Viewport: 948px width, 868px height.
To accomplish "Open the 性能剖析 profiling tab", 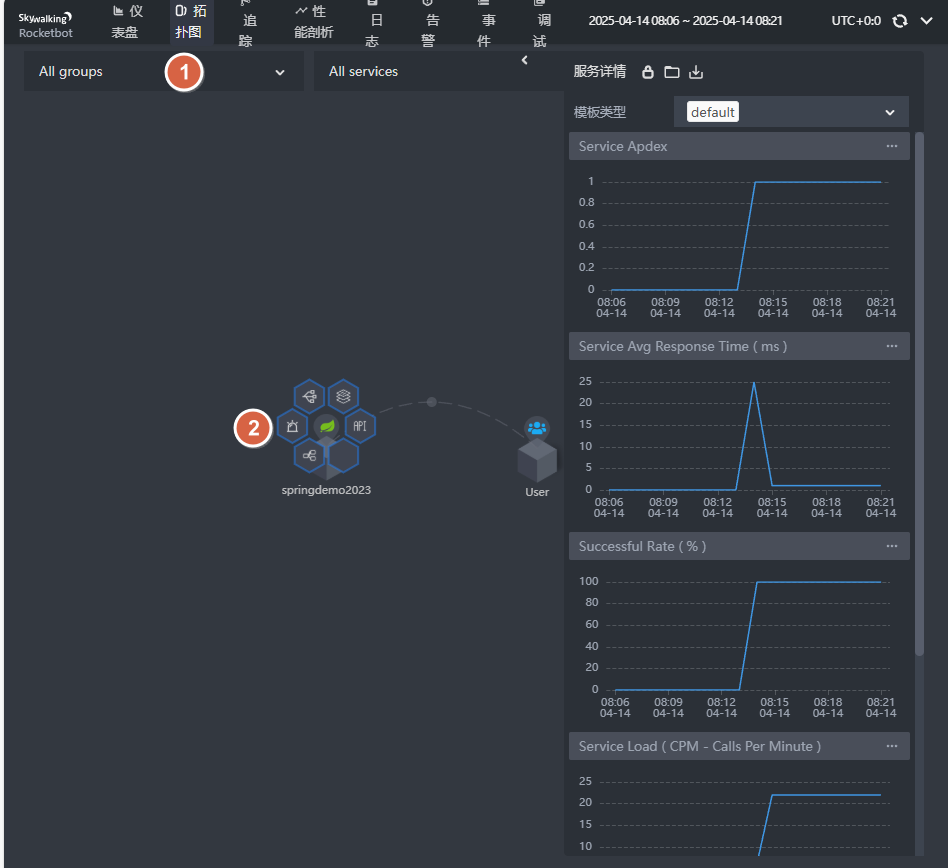I will click(313, 22).
